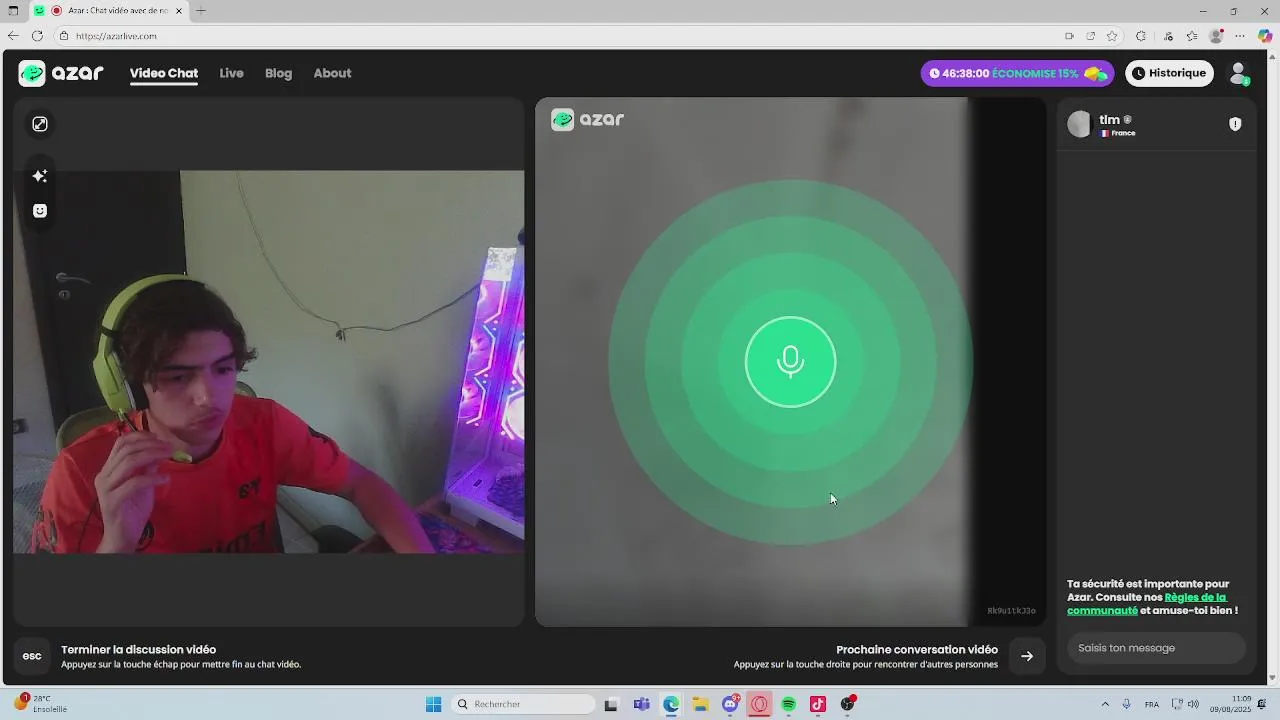The width and height of the screenshot is (1280, 720).
Task: Show hidden system tray icons chevron
Action: pos(1105,704)
